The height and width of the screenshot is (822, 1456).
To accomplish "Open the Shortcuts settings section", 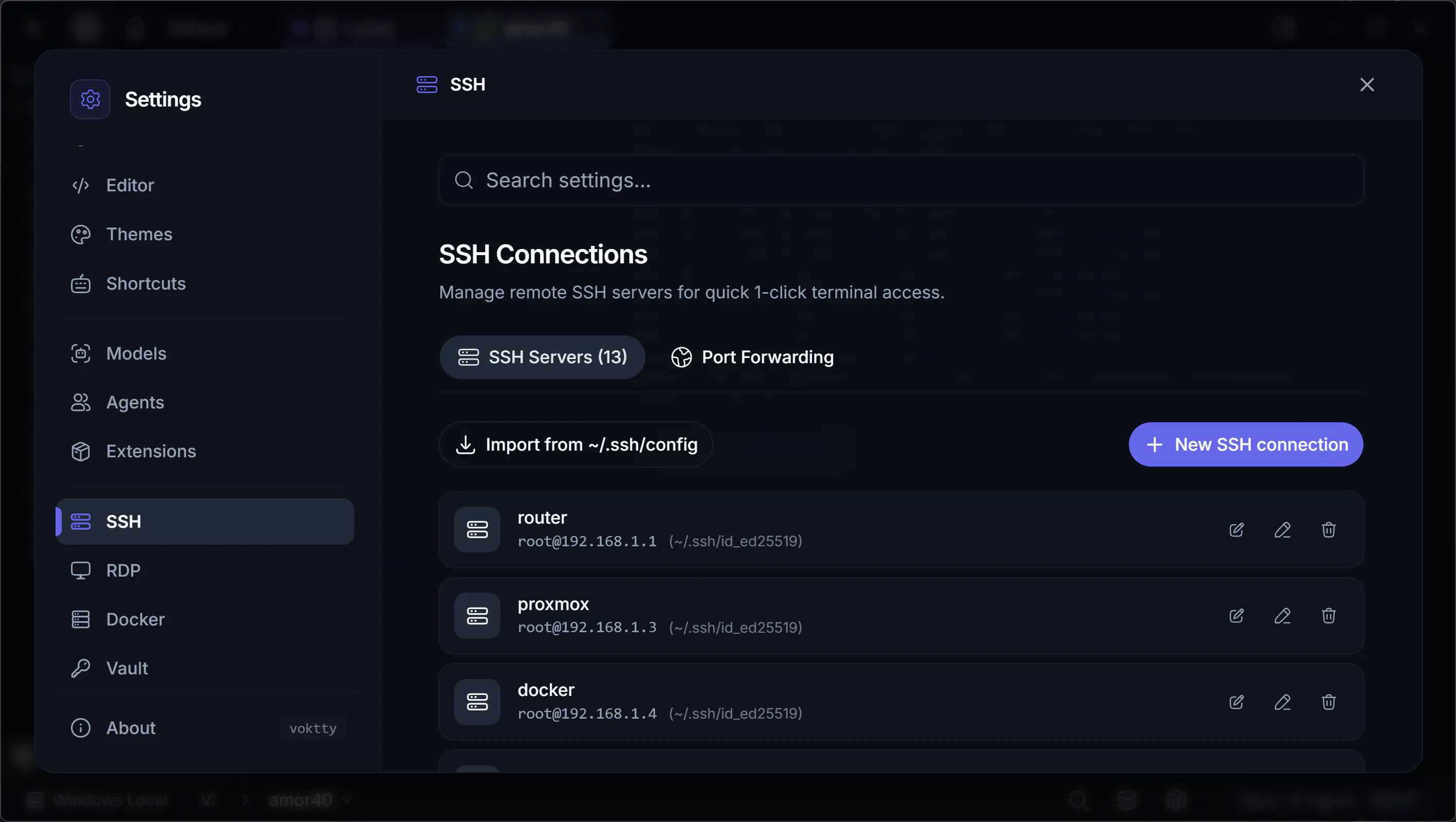I will coord(205,283).
